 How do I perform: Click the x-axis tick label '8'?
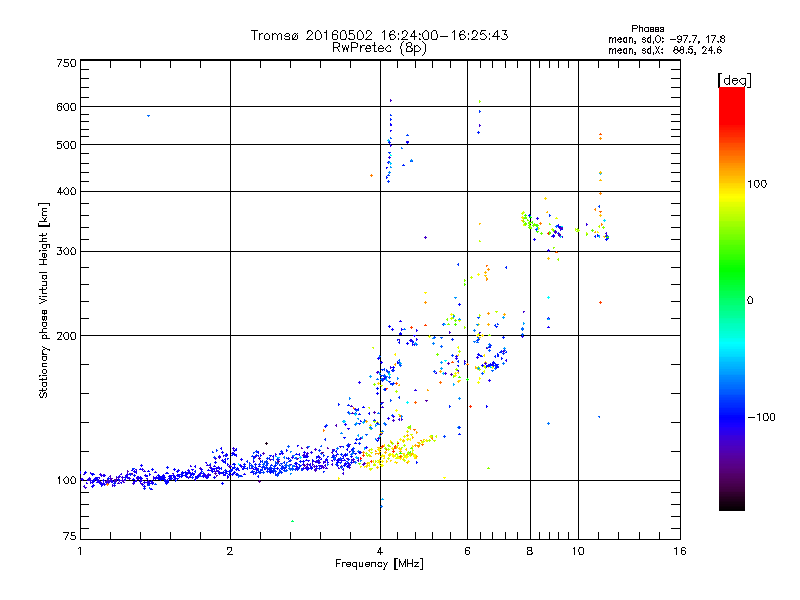tap(530, 551)
